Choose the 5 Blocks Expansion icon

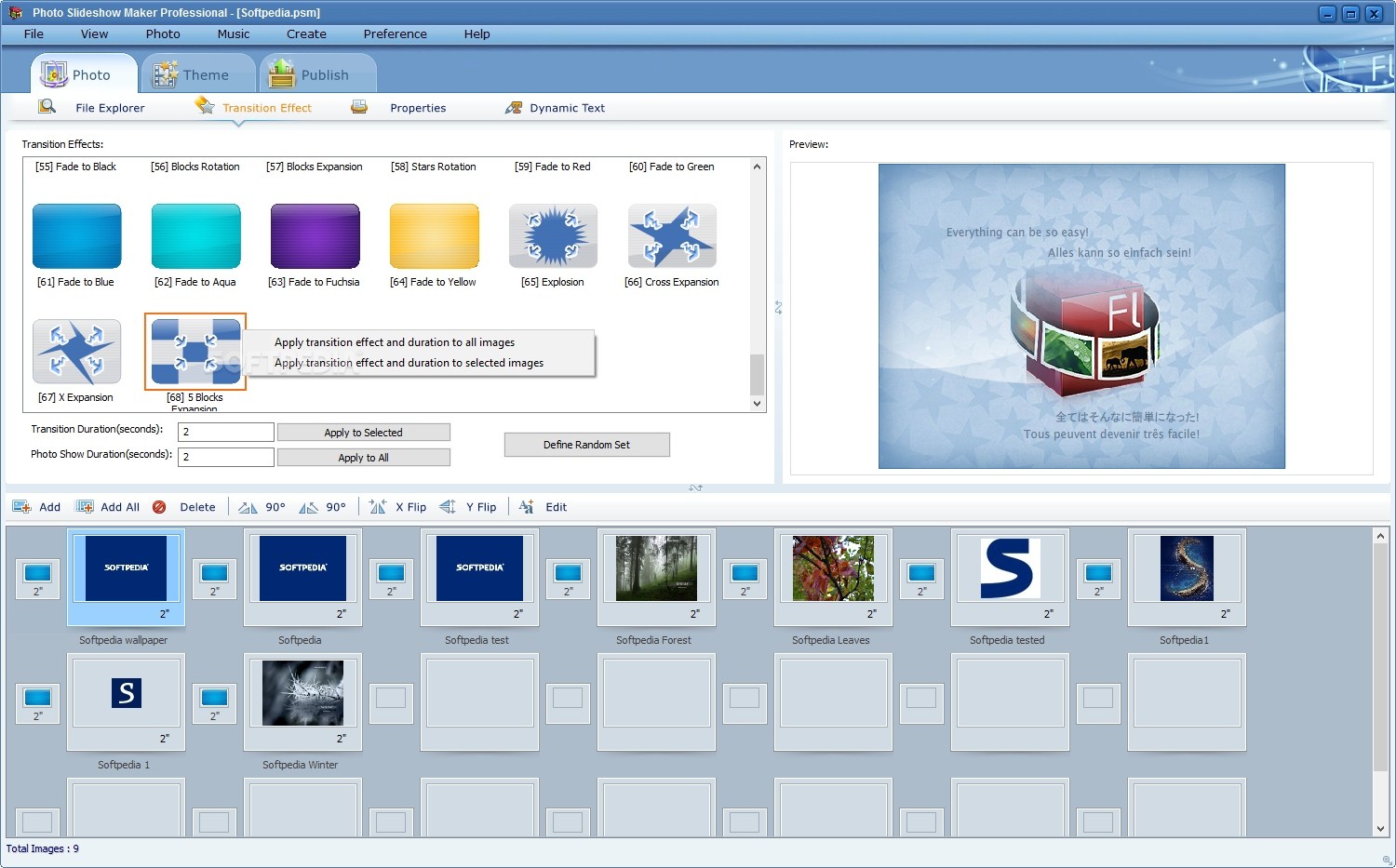point(195,352)
